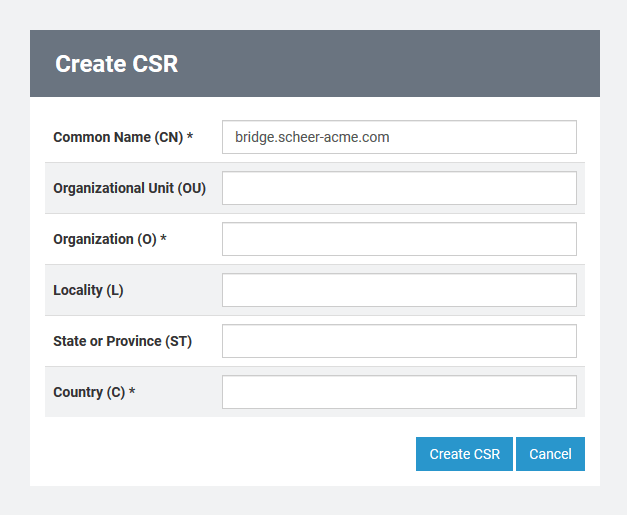Click the "Organizational Unit (OU)" label
The image size is (627, 515).
(129, 188)
